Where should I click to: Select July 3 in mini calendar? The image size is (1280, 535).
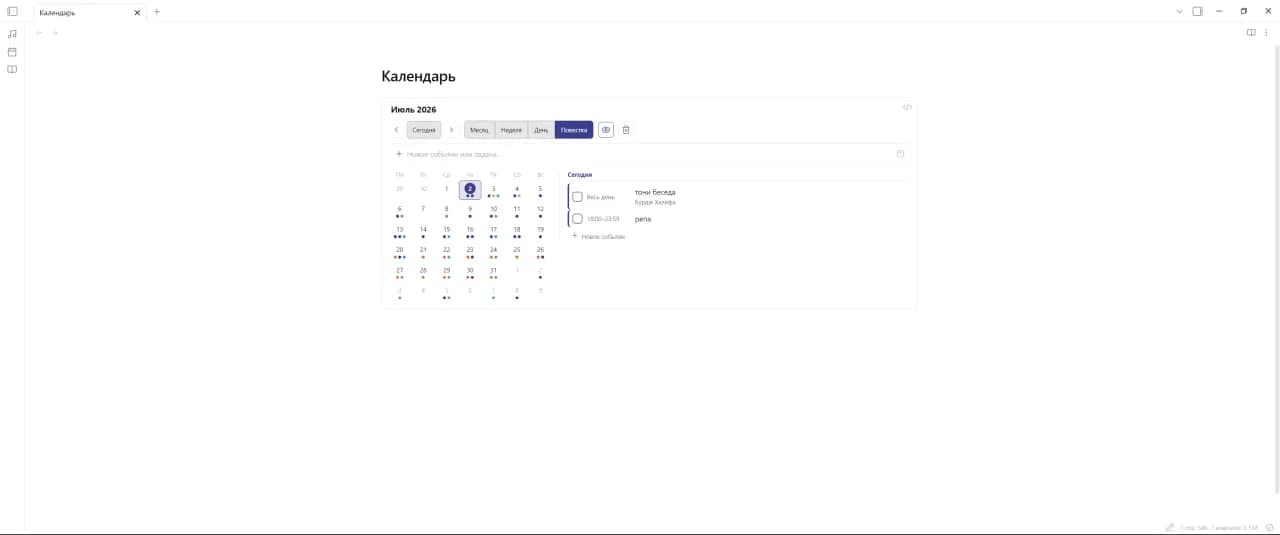coord(493,189)
